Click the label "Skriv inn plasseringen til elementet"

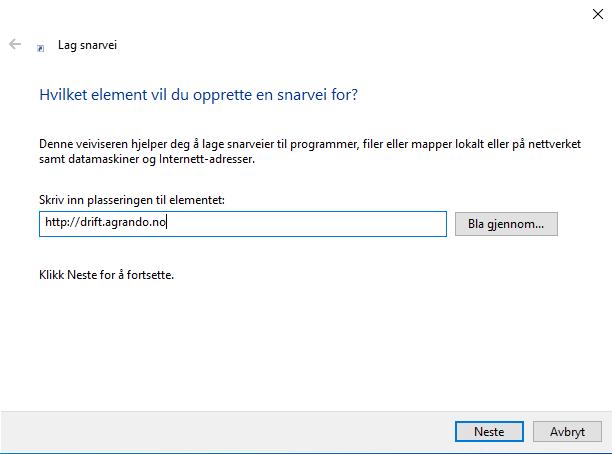[x=131, y=200]
